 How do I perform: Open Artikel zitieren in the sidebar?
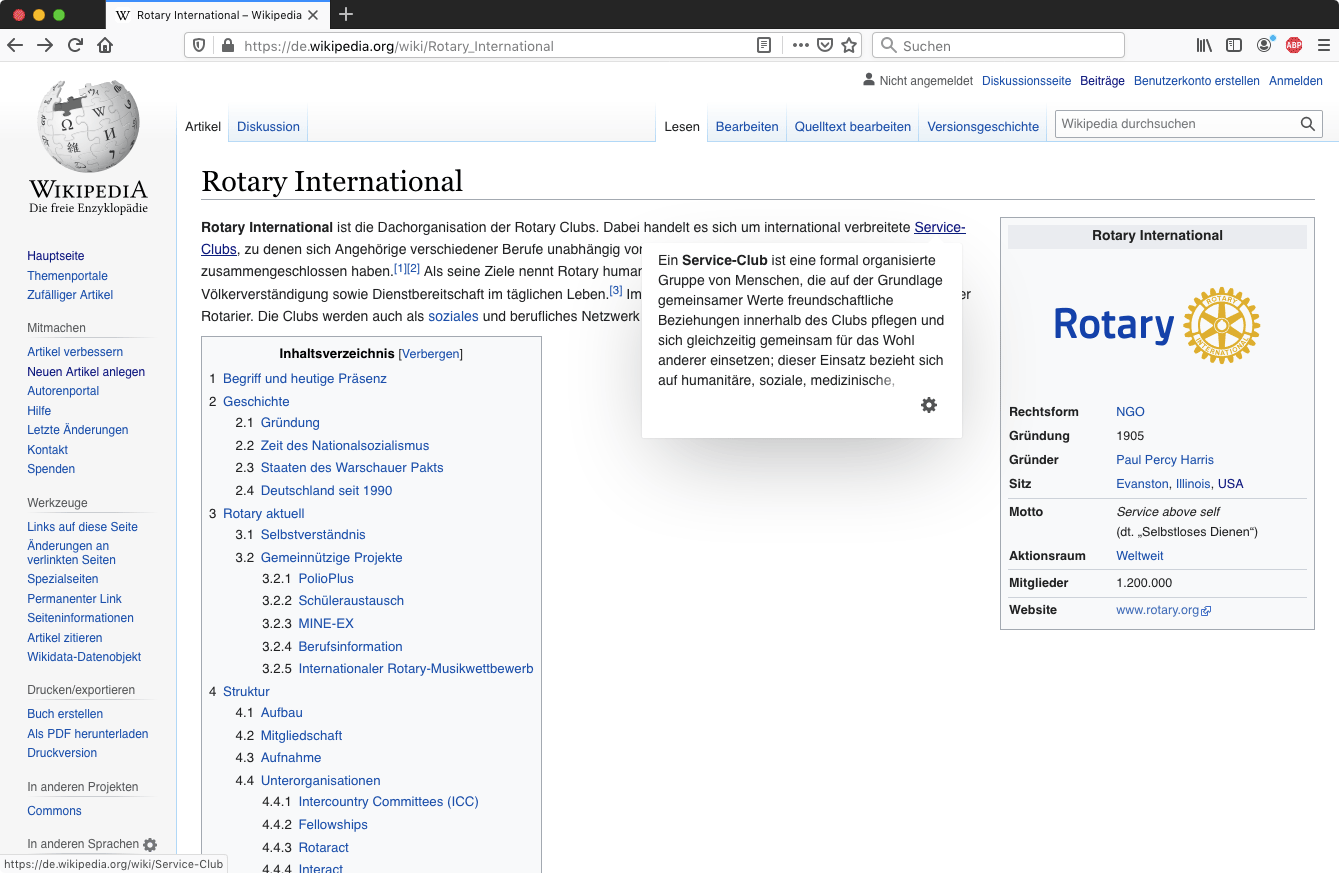(x=65, y=638)
